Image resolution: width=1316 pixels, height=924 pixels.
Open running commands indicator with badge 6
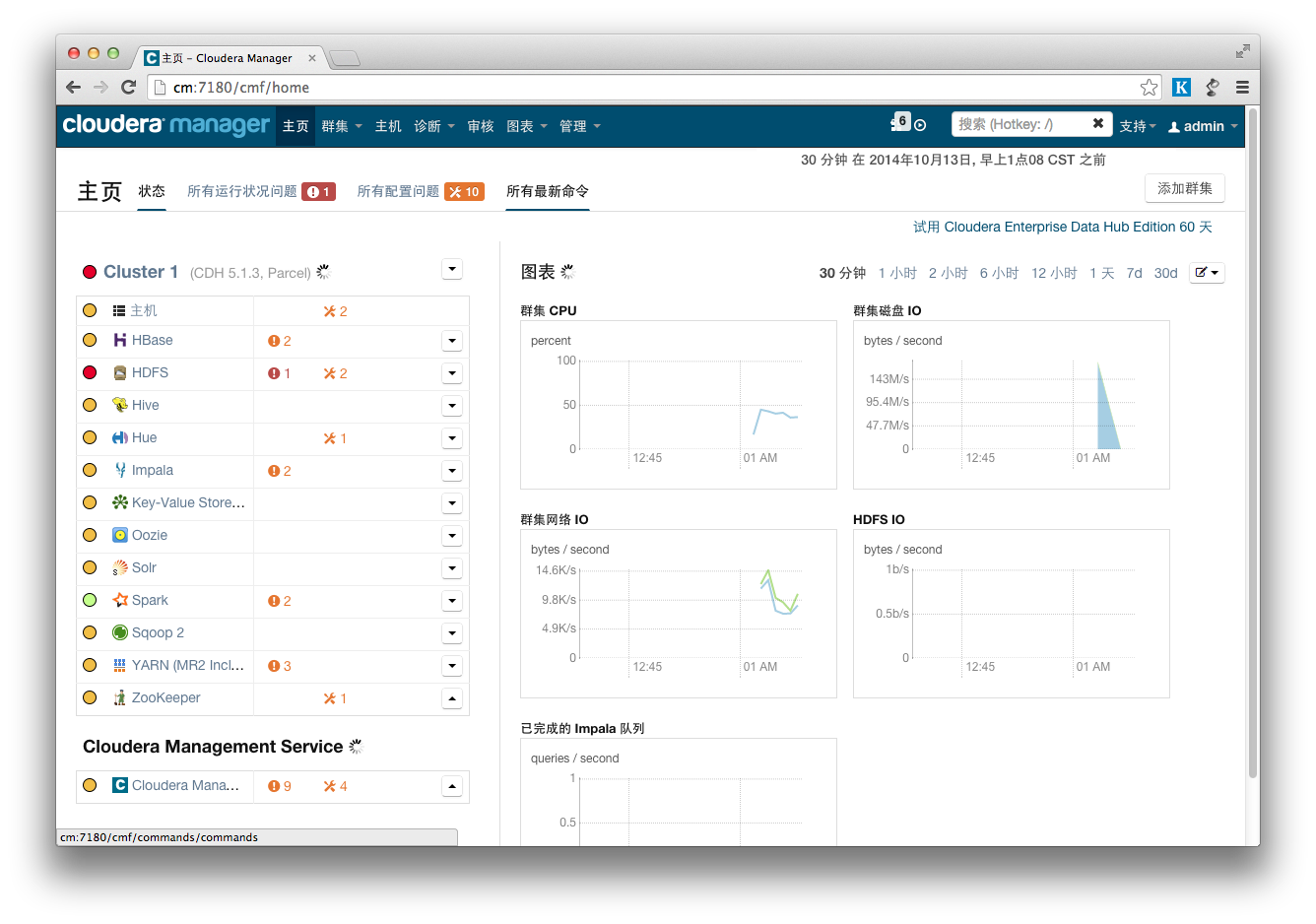(900, 123)
